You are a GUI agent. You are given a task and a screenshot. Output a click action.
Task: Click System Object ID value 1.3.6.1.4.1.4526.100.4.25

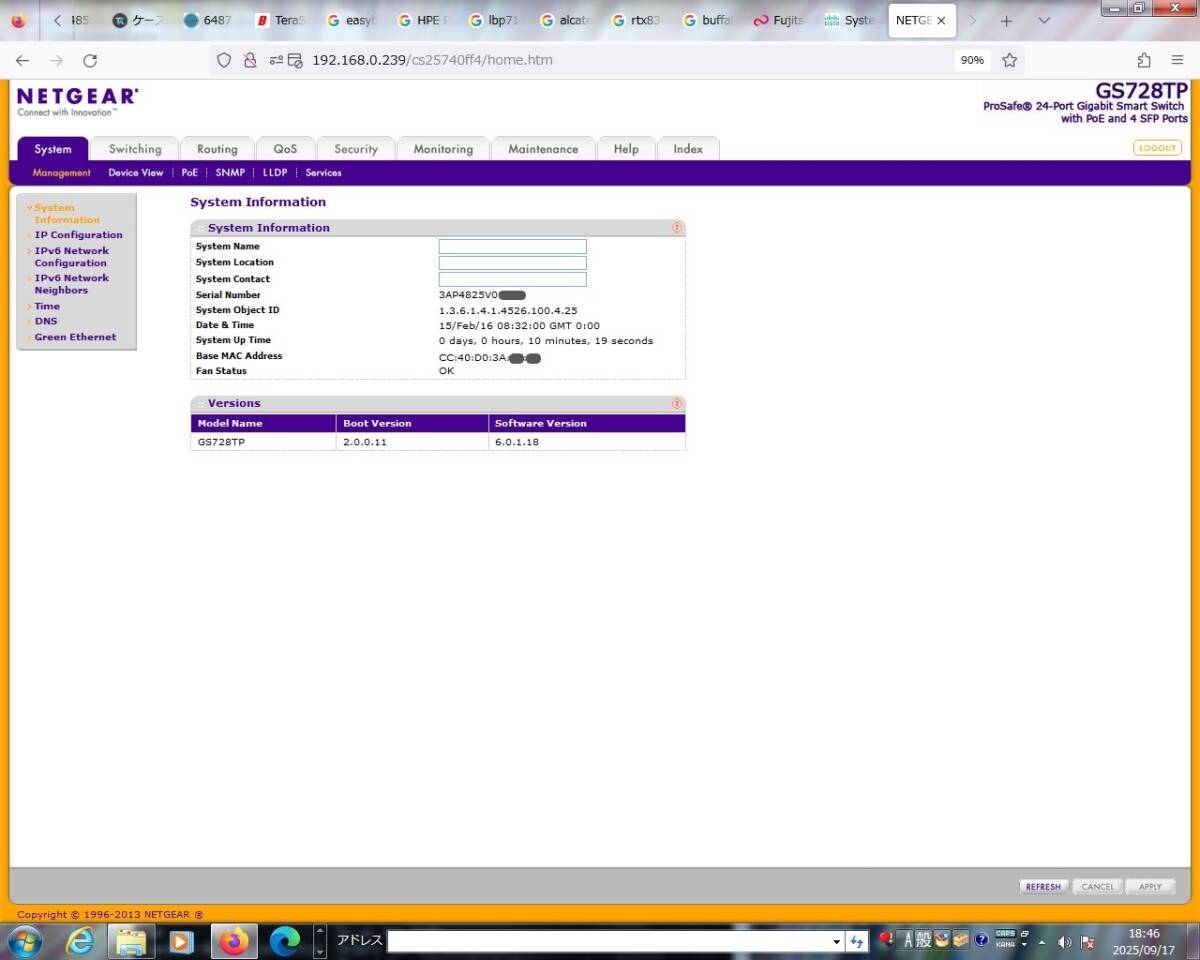tap(508, 311)
